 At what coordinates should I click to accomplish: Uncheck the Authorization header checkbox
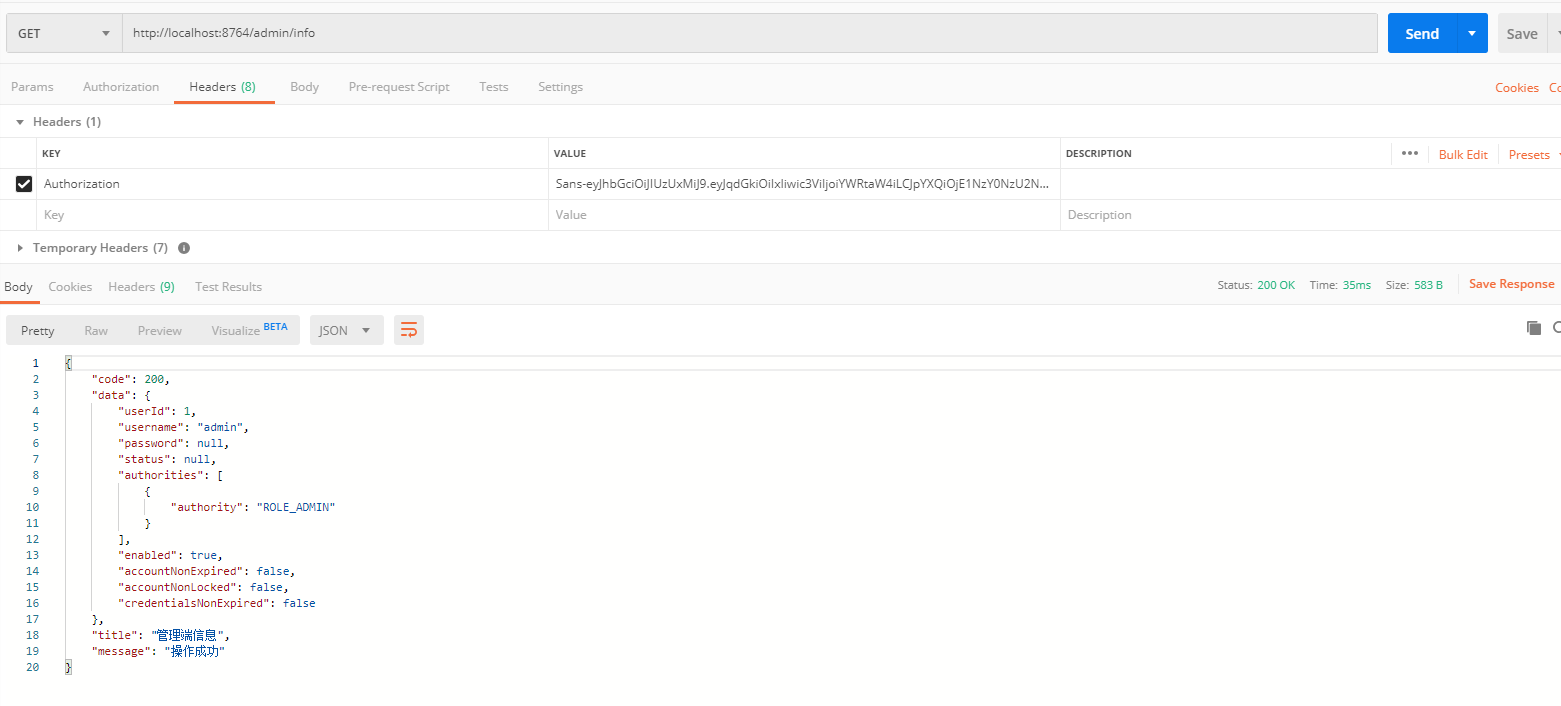24,184
